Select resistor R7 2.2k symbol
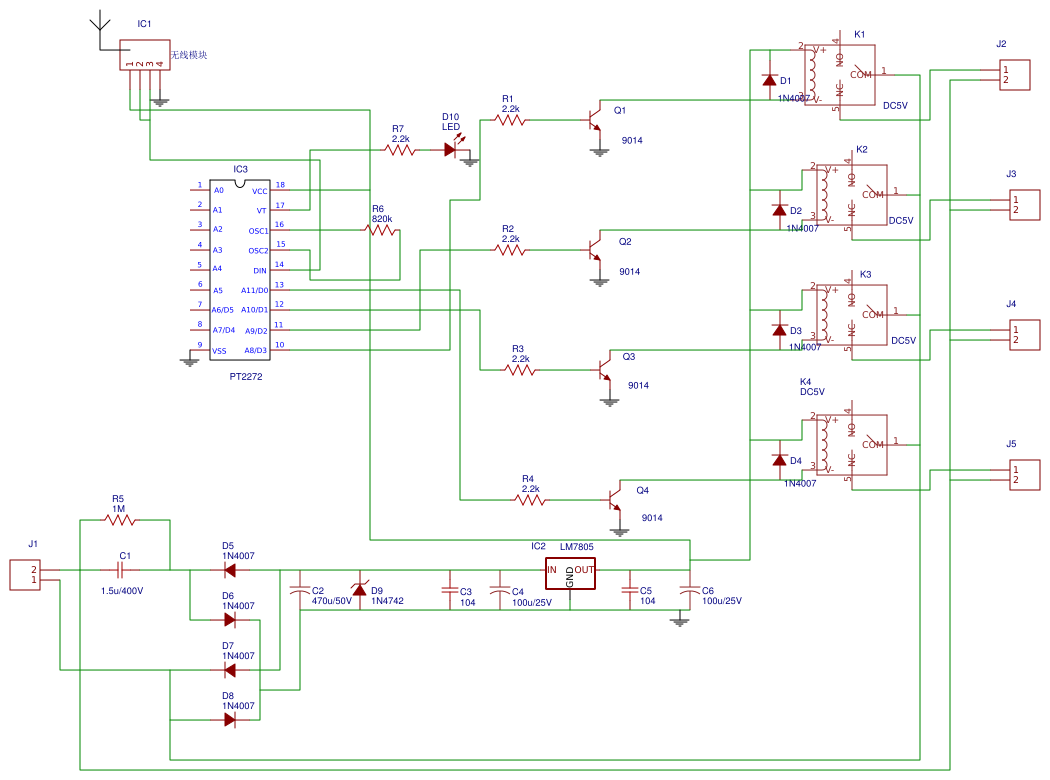1050x780 pixels. coord(400,151)
